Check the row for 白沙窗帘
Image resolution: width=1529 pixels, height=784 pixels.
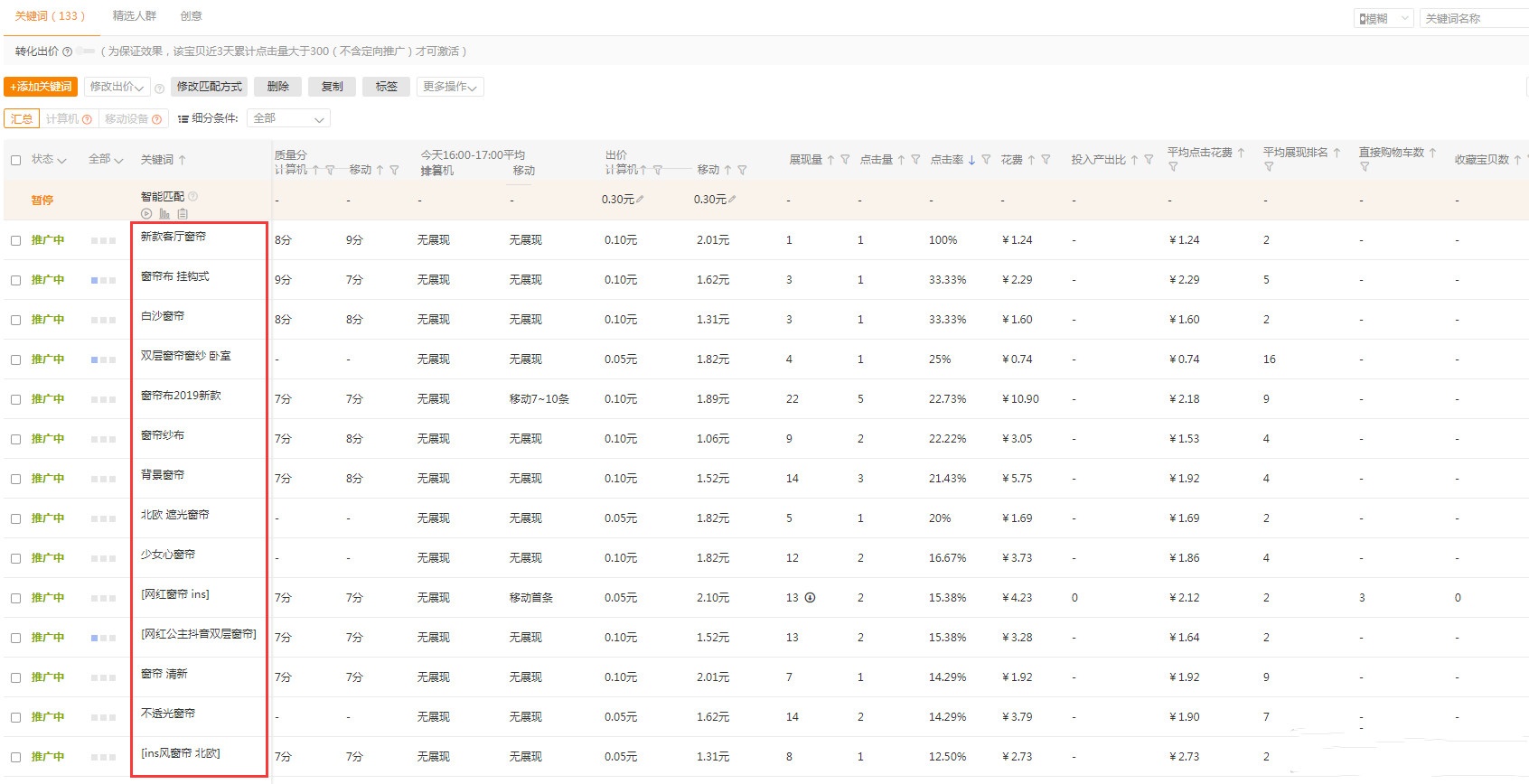[x=15, y=320]
